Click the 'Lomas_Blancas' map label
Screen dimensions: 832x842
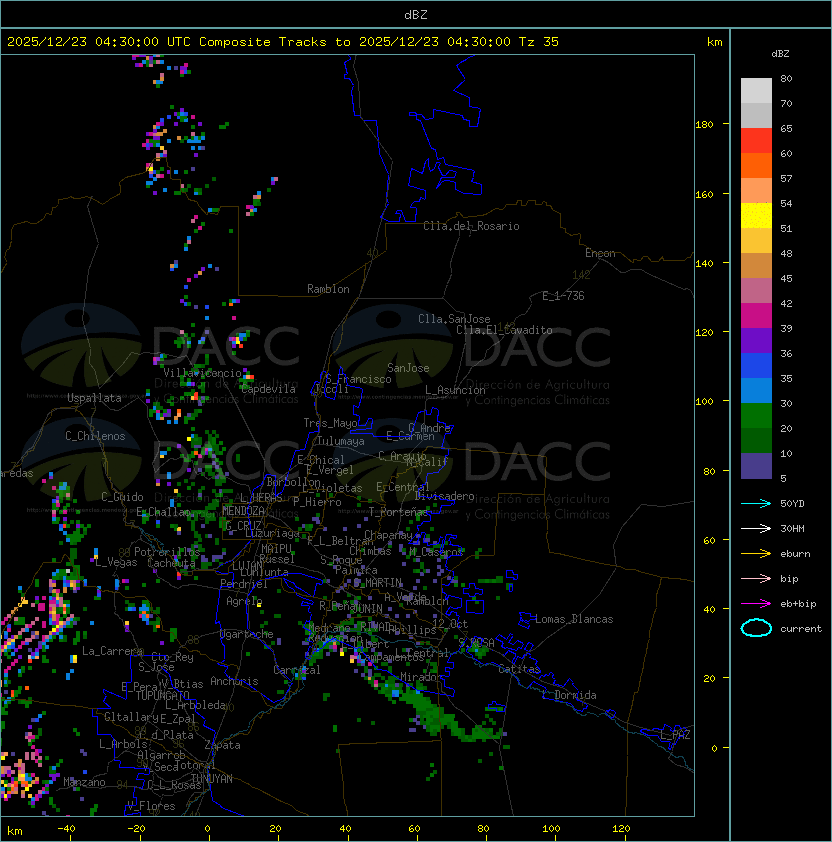tap(574, 619)
